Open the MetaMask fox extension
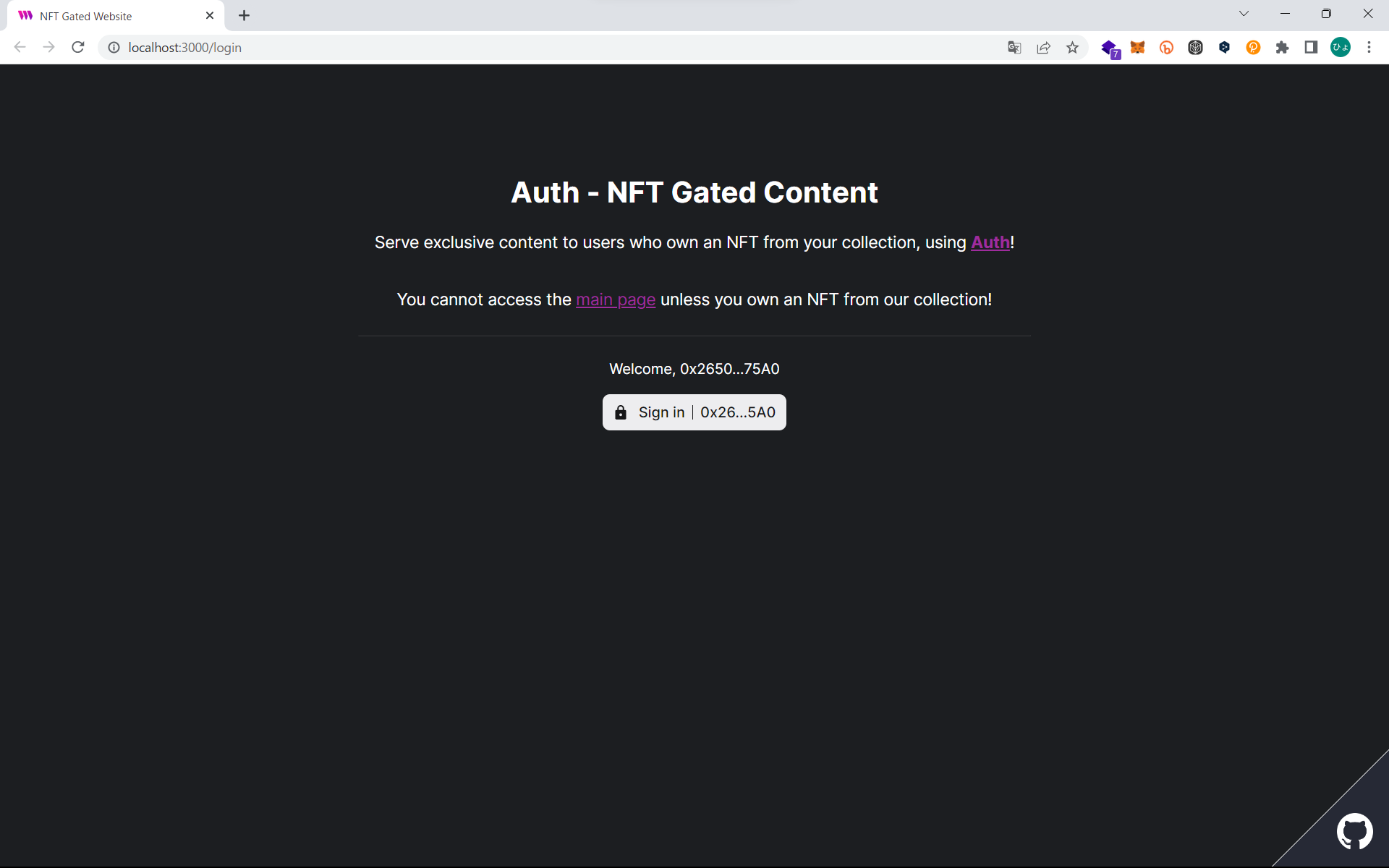1389x868 pixels. 1137,48
